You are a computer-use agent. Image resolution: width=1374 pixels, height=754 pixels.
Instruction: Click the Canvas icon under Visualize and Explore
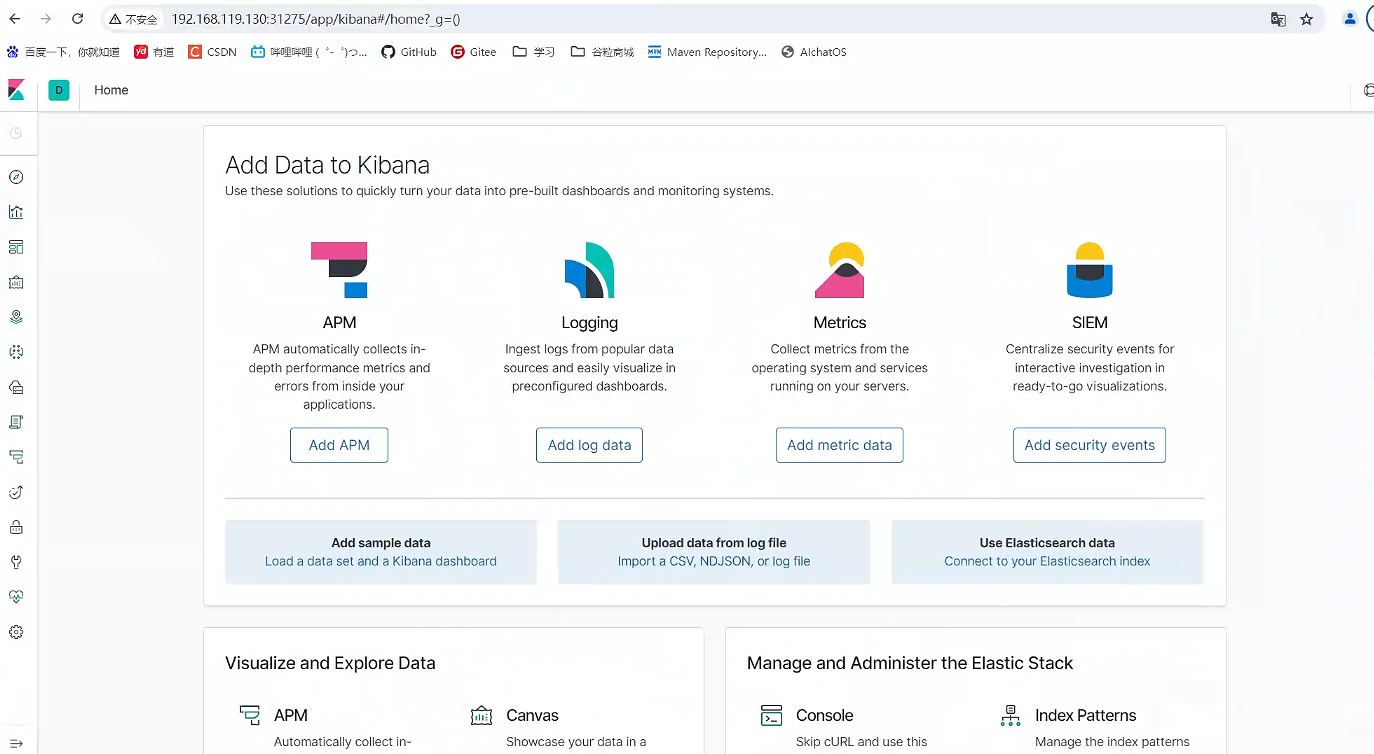coord(481,715)
